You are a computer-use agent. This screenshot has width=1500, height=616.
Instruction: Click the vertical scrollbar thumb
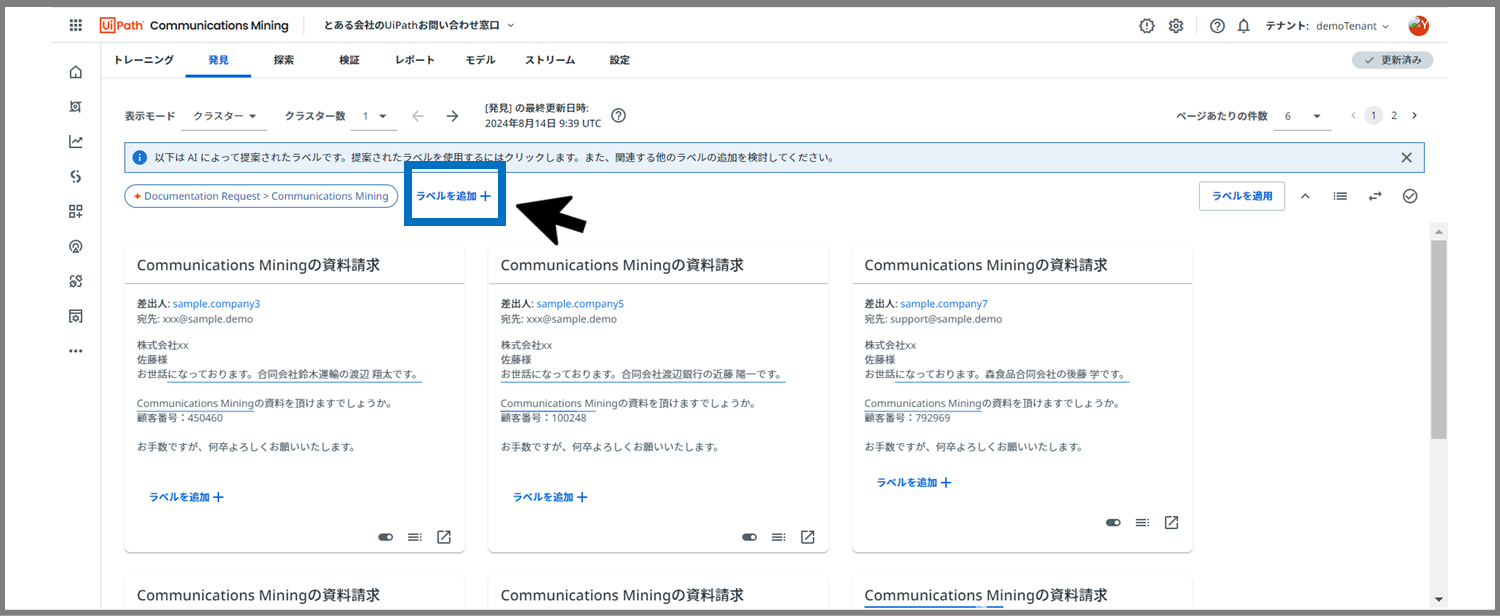(x=1439, y=338)
